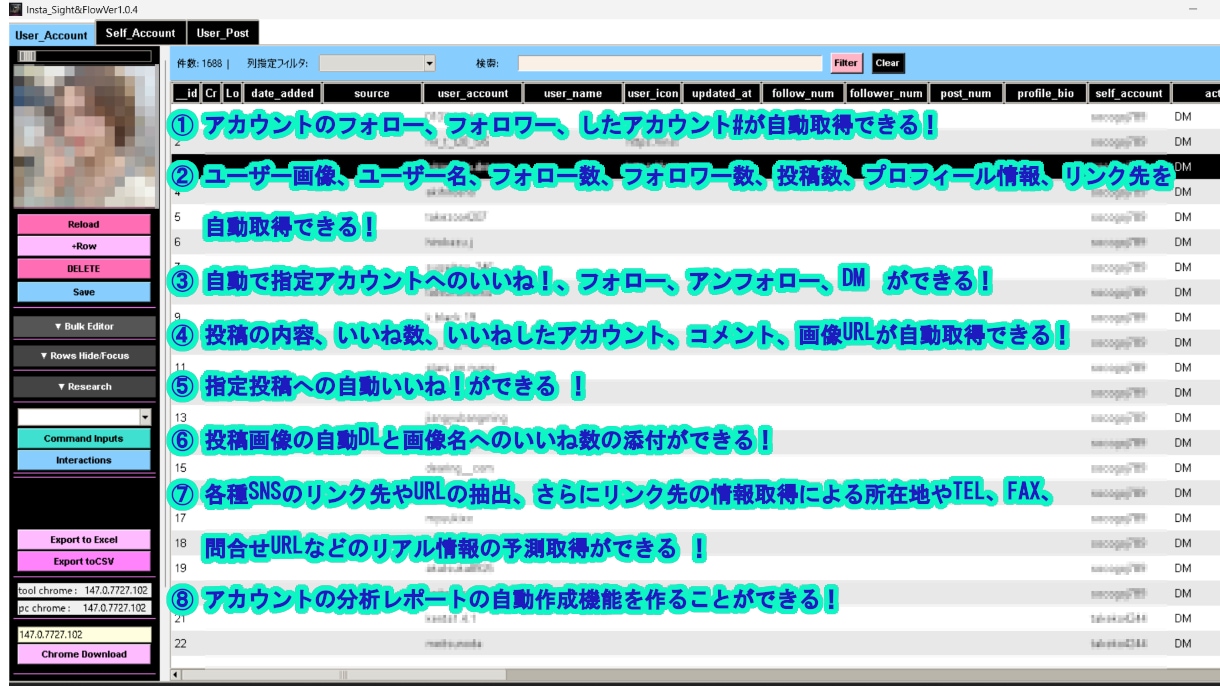Select the row with id 18
Screen dimensions: 1220x686
tap(695, 543)
